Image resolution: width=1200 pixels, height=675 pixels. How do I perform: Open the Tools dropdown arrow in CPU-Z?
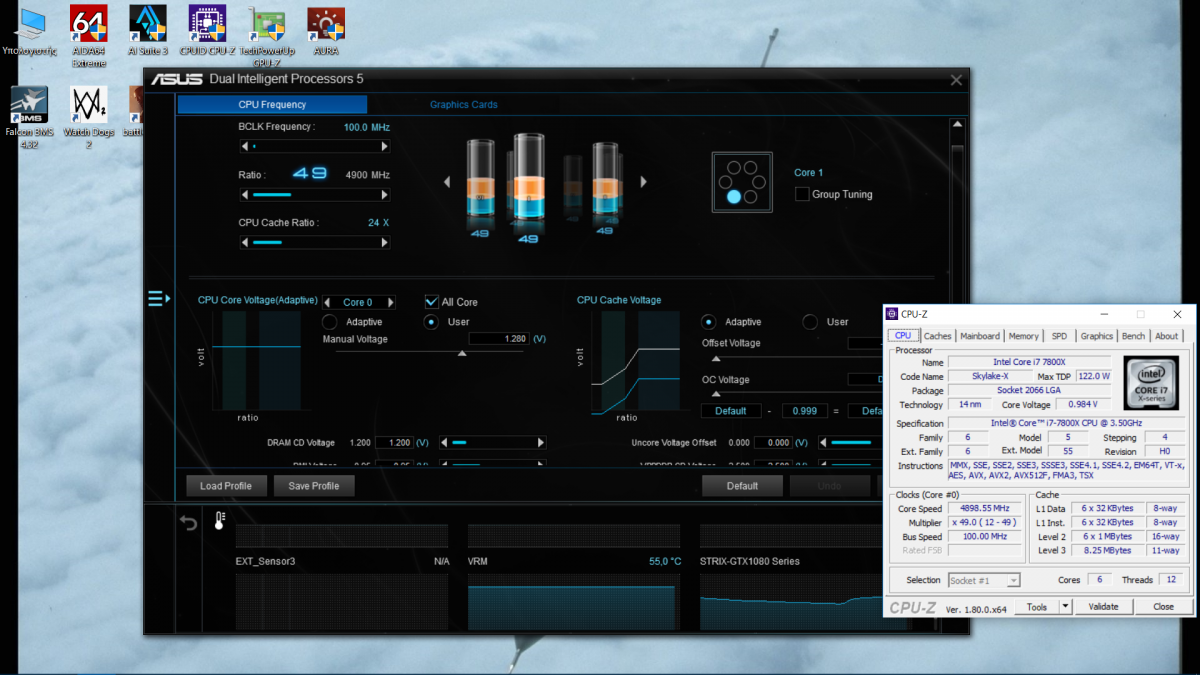pyautogui.click(x=1065, y=606)
